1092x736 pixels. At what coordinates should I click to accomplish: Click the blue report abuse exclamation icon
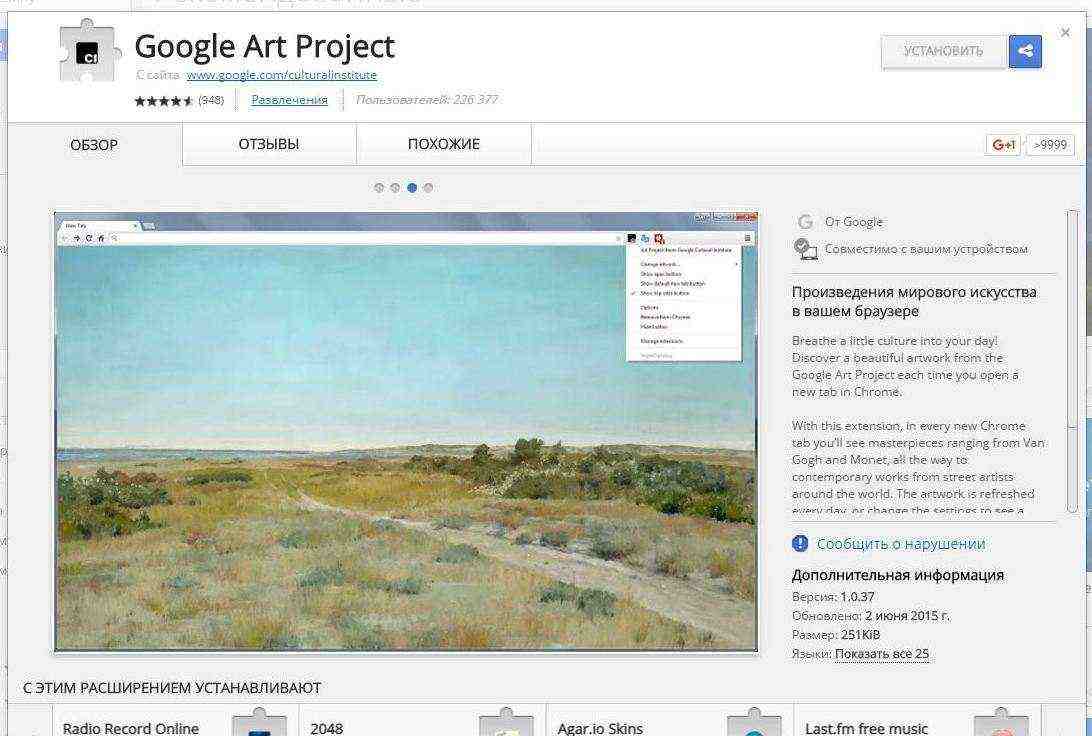800,543
